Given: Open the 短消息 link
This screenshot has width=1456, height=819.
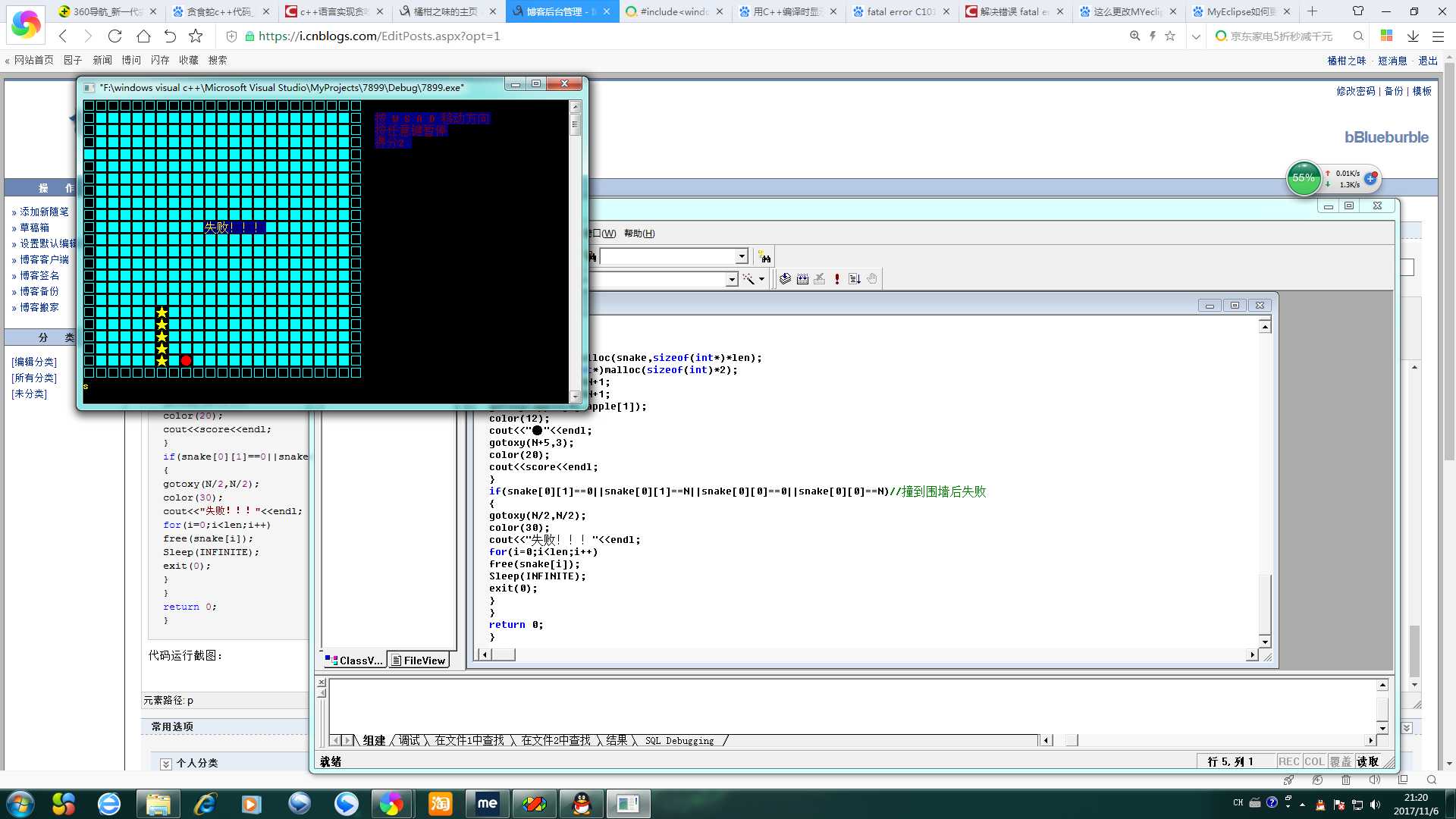Looking at the screenshot, I should pyautogui.click(x=1392, y=61).
